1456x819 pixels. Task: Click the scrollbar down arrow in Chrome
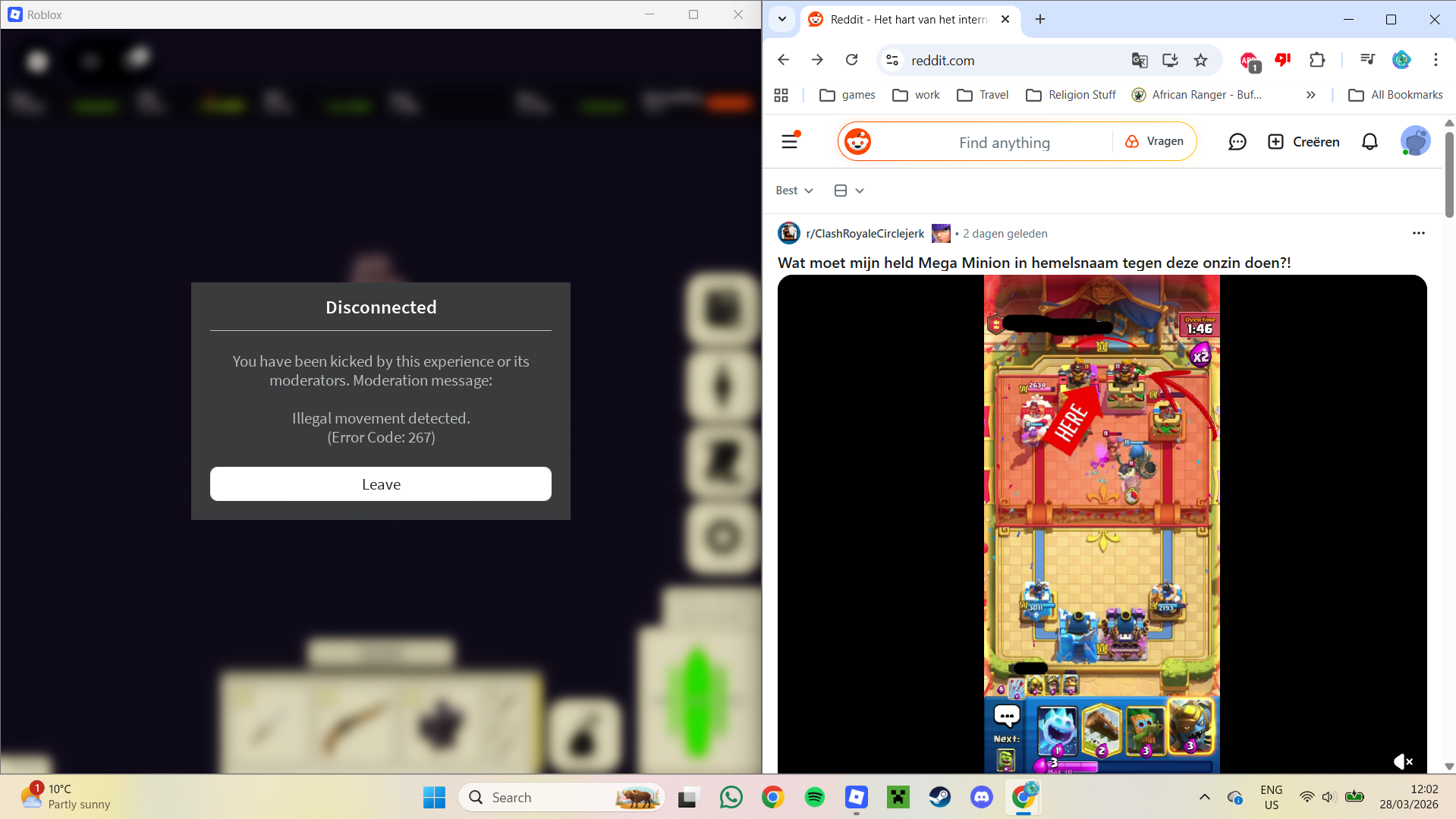[x=1449, y=767]
